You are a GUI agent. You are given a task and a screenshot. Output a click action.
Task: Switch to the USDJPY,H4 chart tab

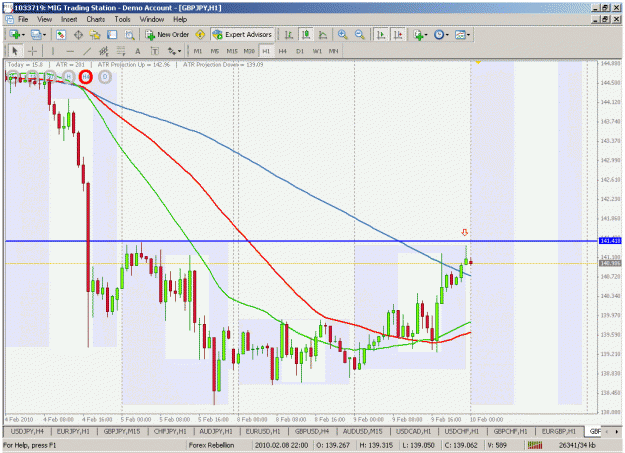tap(27, 431)
